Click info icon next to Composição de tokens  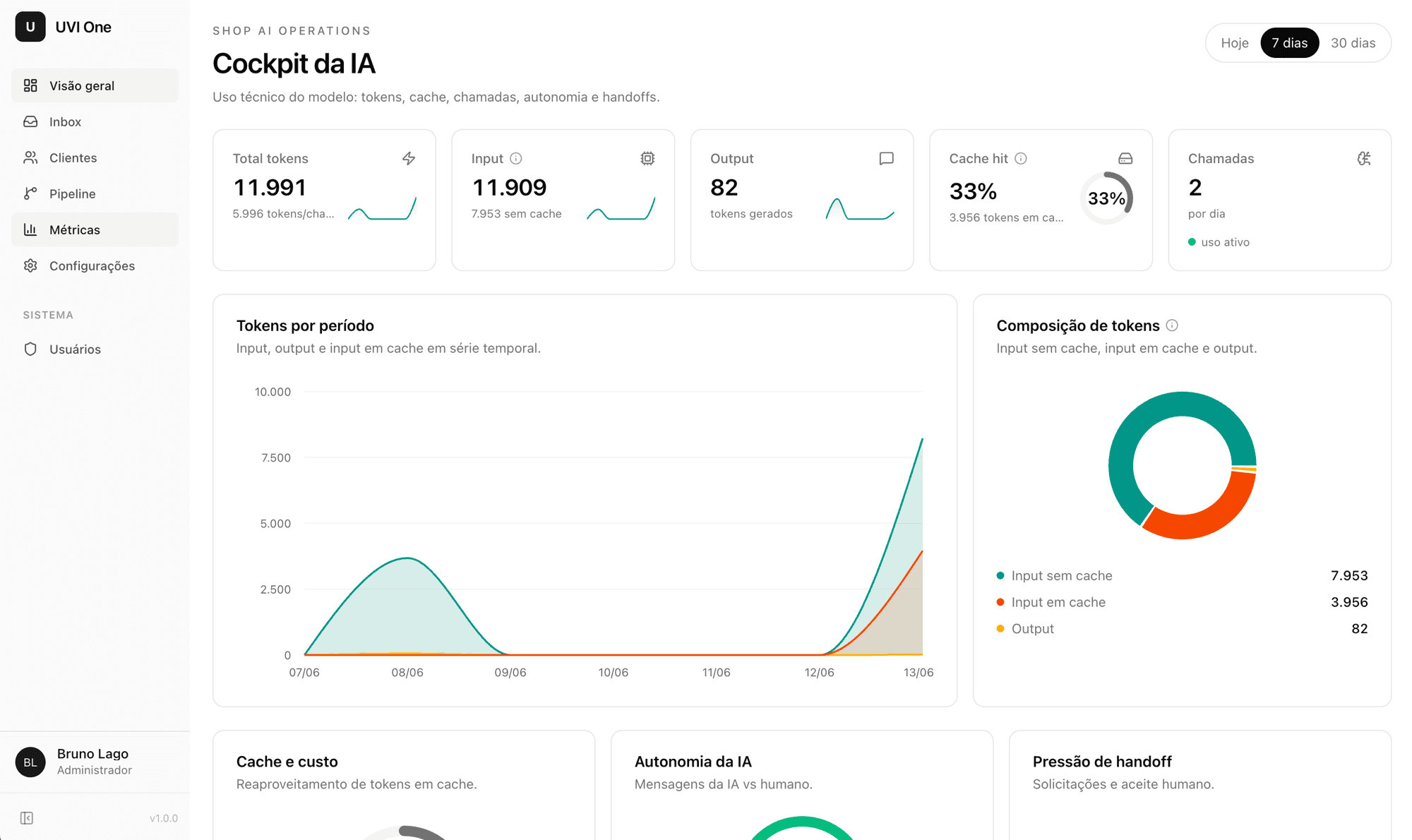point(1172,325)
